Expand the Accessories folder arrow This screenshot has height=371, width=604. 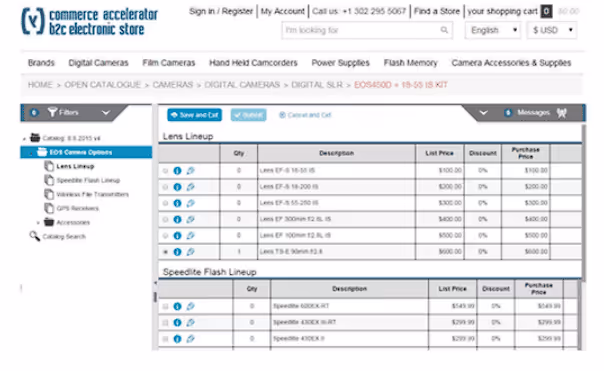pyautogui.click(x=38, y=223)
